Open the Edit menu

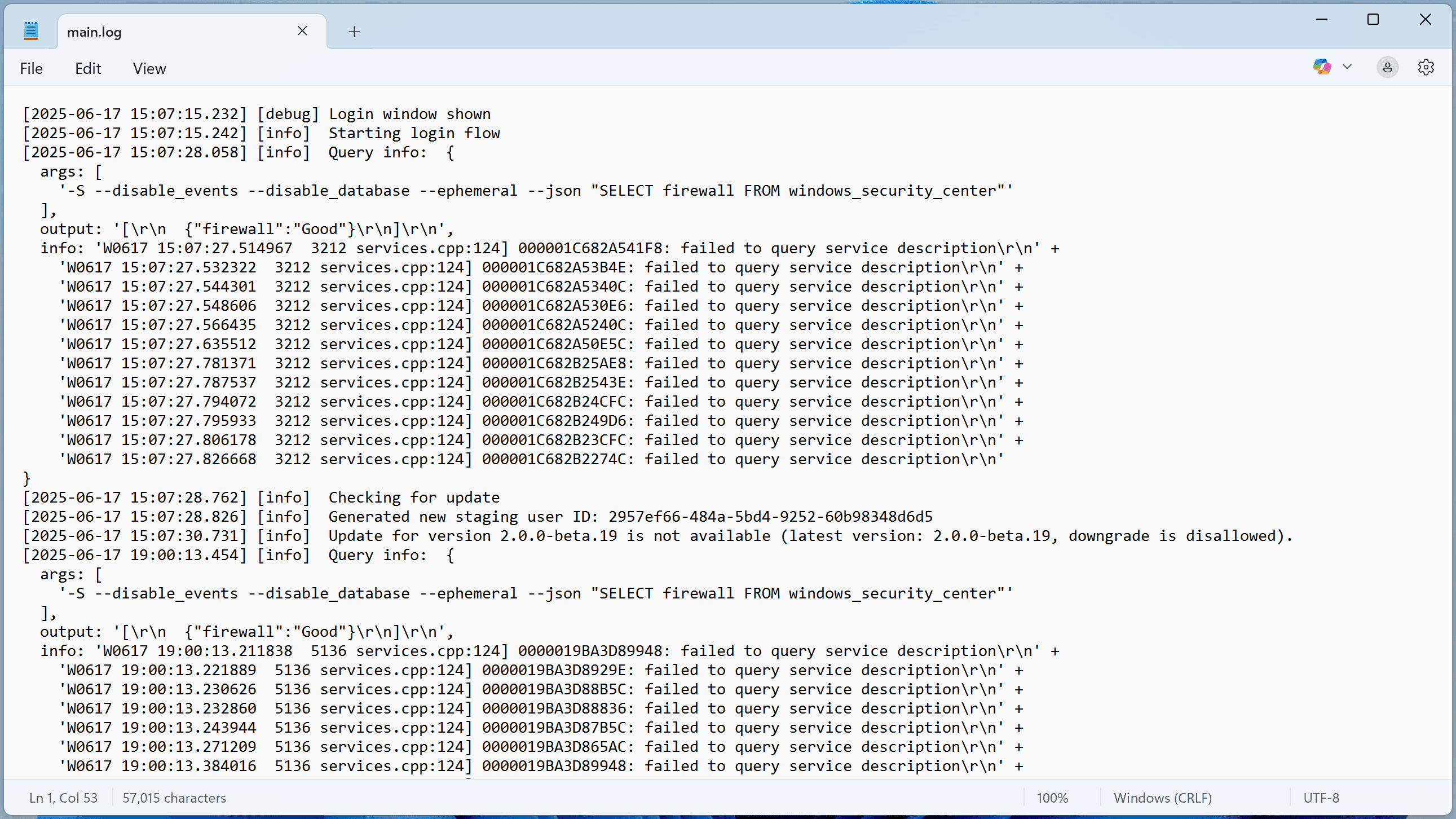87,68
